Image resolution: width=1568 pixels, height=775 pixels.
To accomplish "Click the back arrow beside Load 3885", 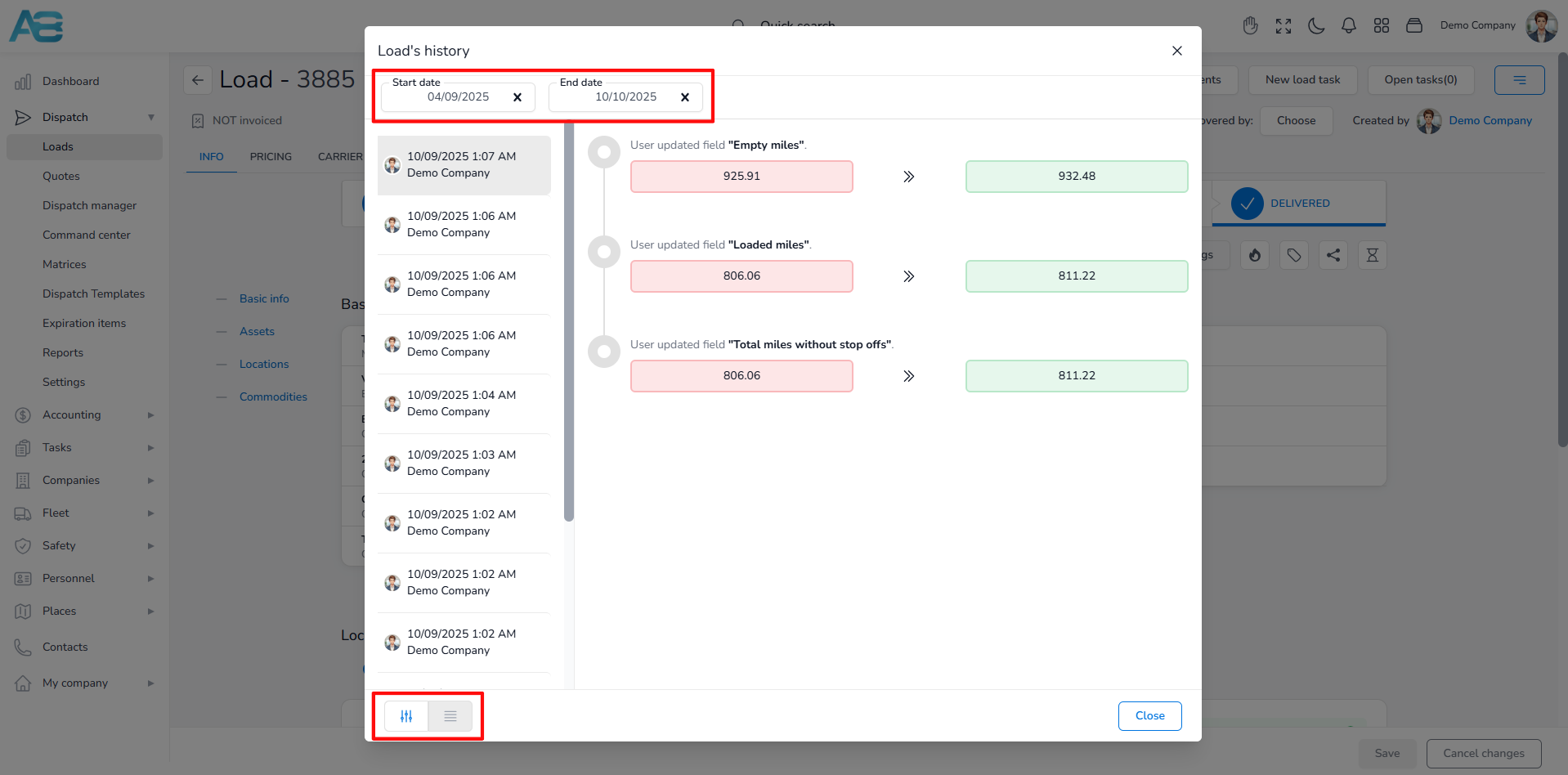I will (x=198, y=80).
